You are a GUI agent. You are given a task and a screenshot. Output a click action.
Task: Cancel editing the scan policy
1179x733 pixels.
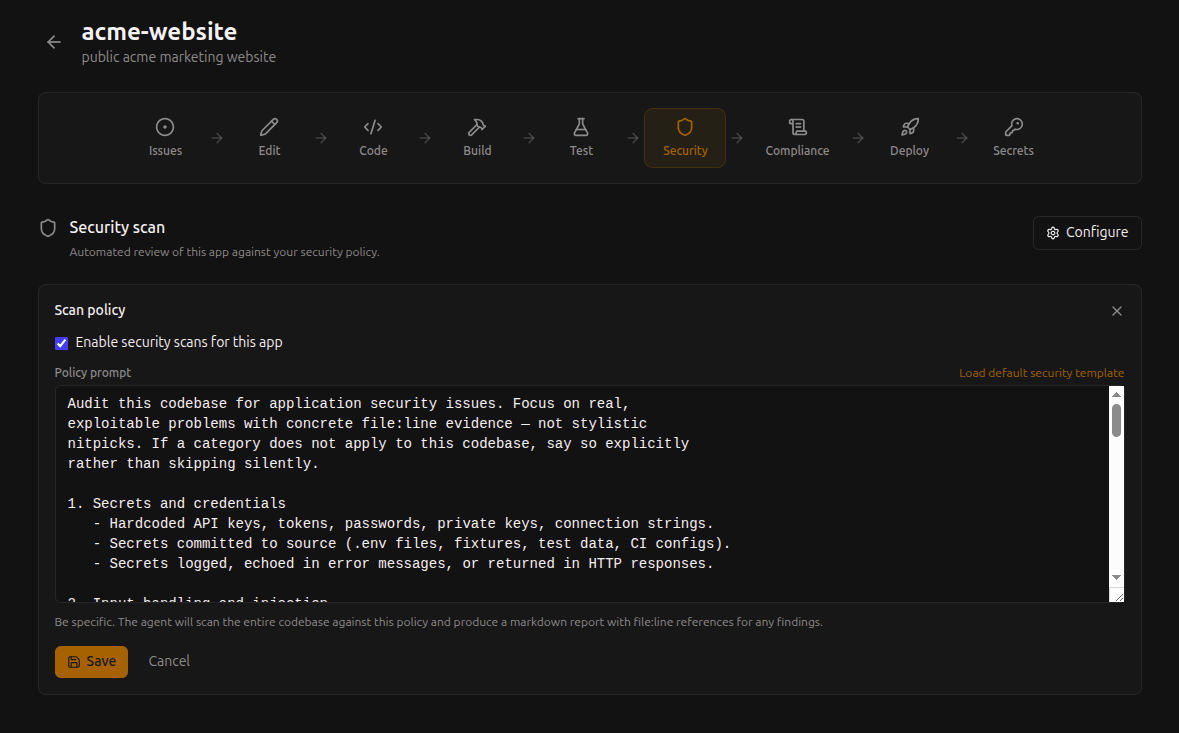(169, 661)
